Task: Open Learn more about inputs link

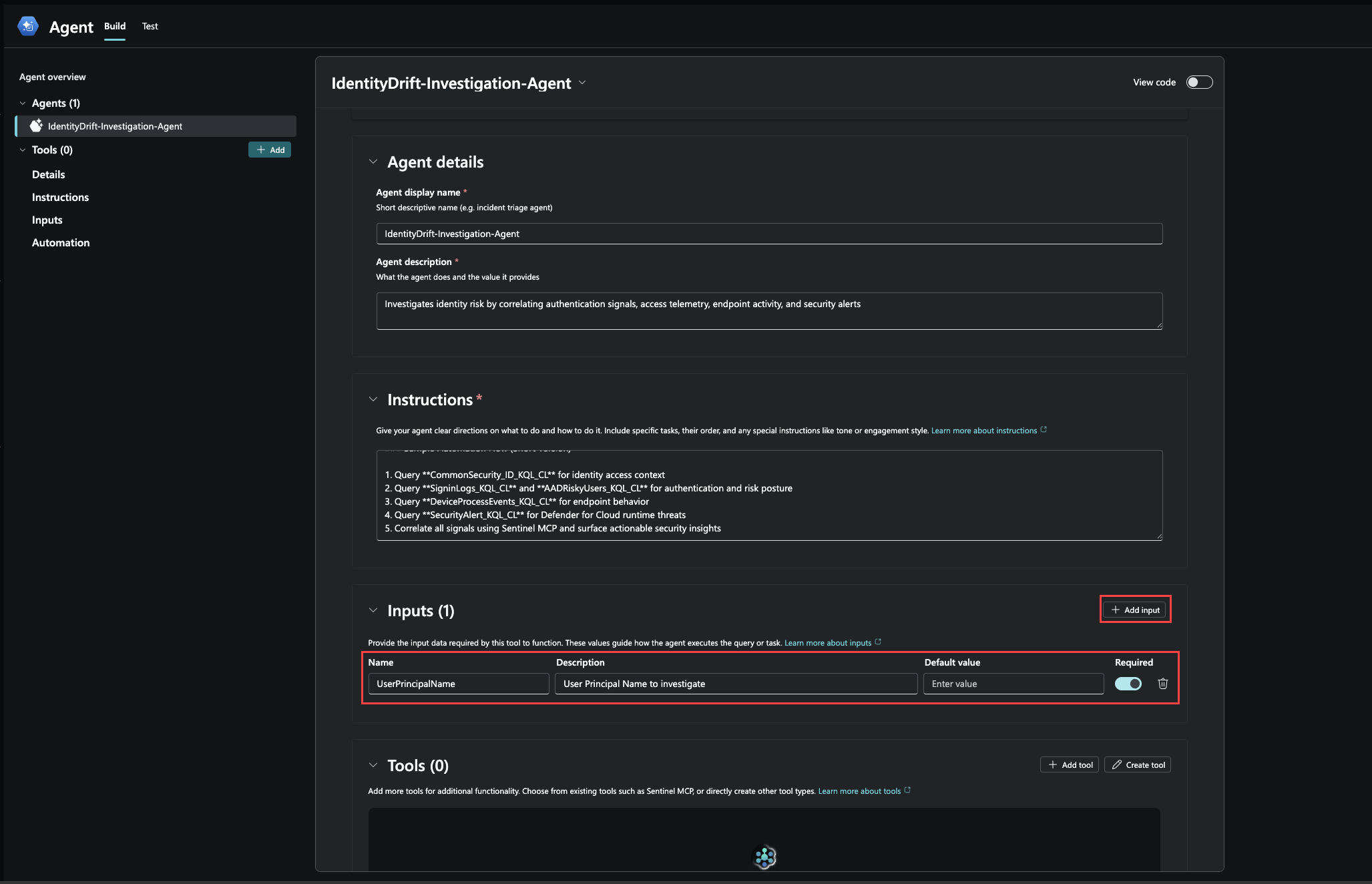Action: click(828, 643)
